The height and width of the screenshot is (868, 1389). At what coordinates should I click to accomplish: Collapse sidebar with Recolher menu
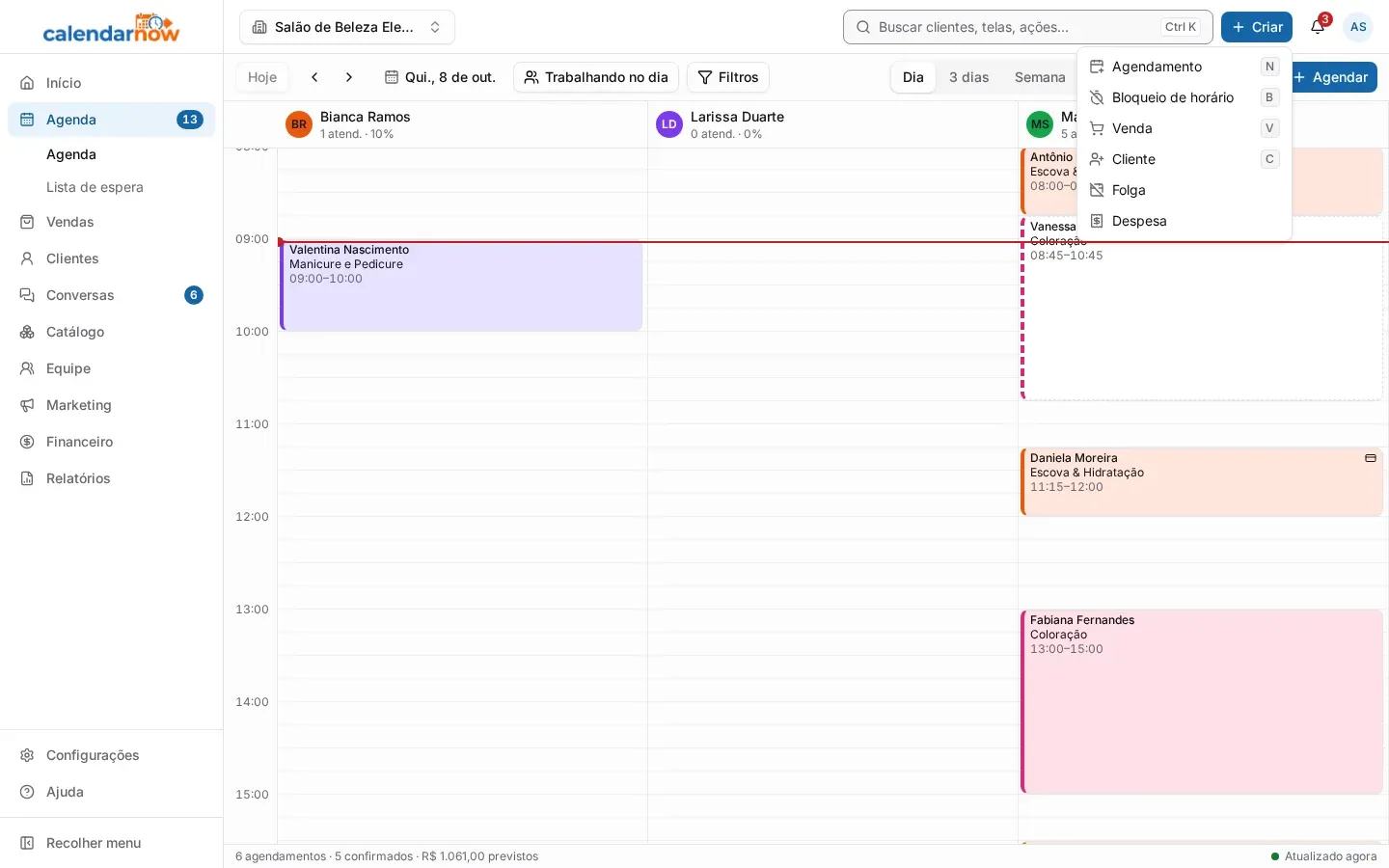tap(112, 843)
